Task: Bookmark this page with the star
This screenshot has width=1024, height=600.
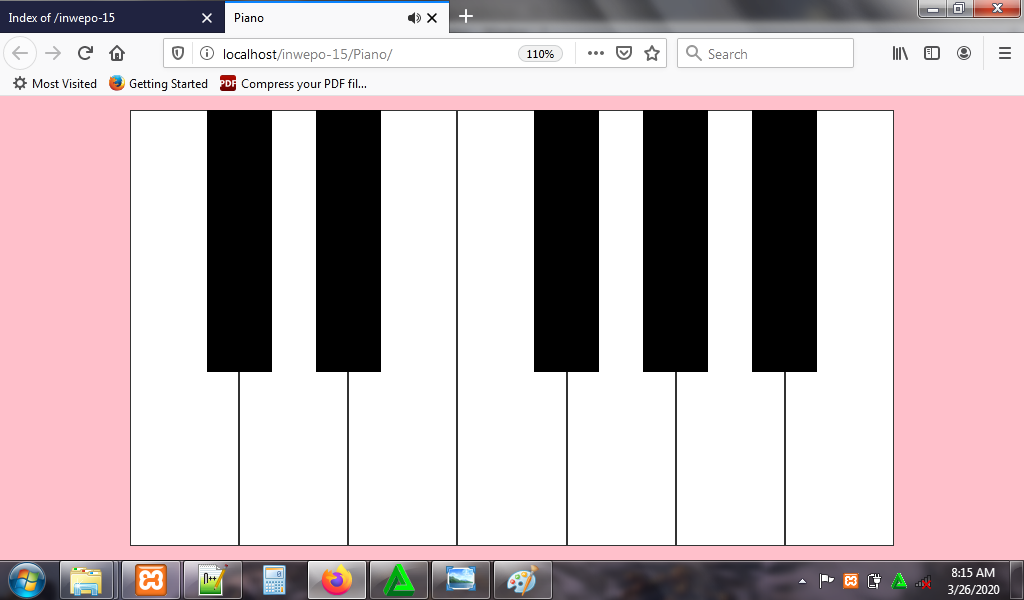Action: click(652, 54)
